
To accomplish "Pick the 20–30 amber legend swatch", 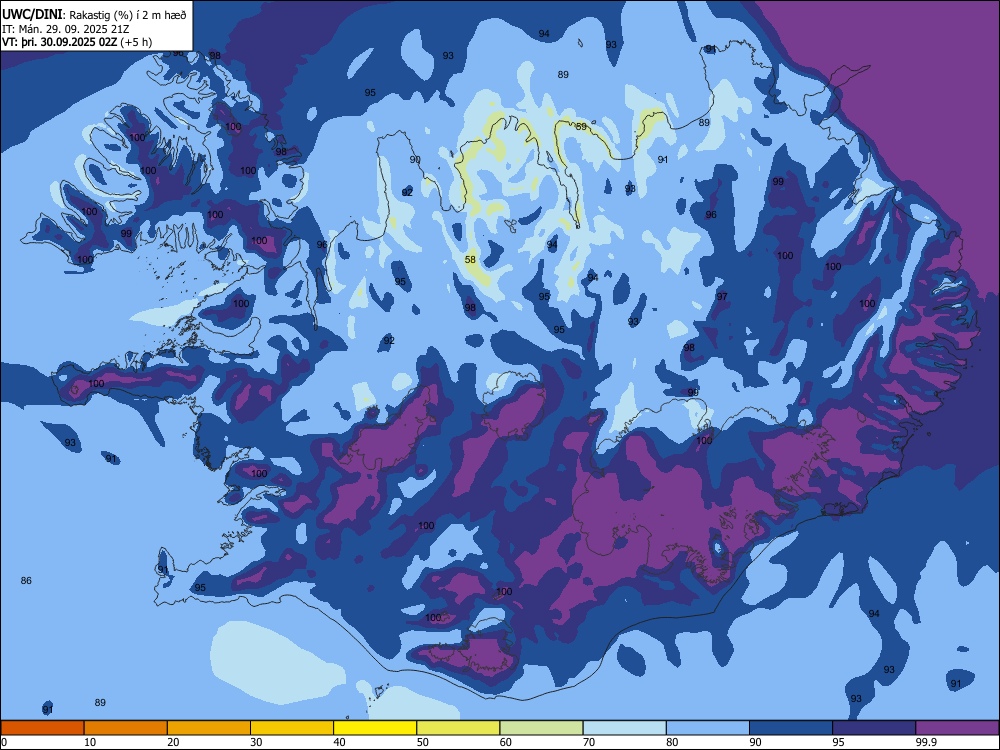I will point(209,728).
